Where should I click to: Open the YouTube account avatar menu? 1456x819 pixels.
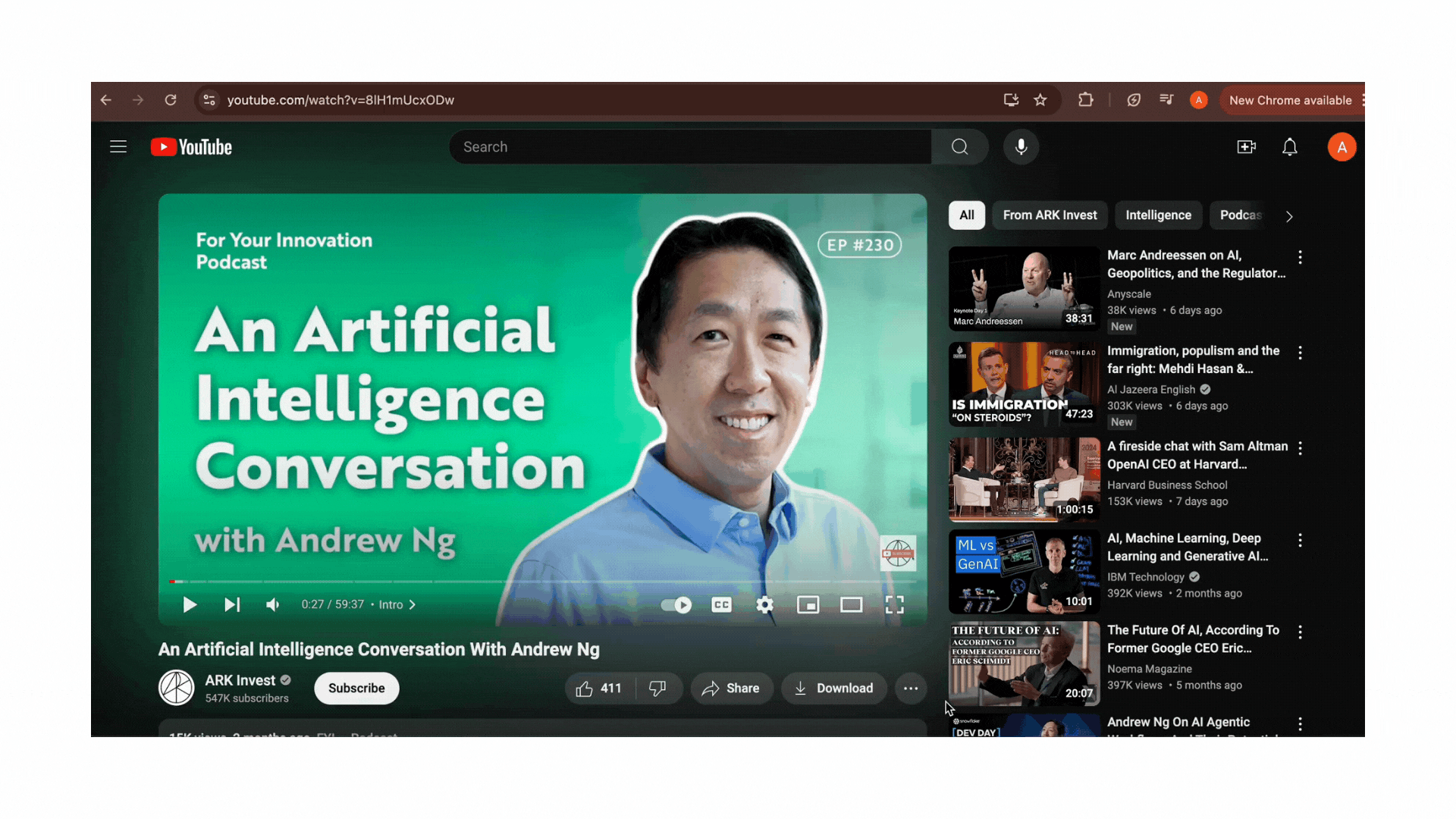(1341, 147)
